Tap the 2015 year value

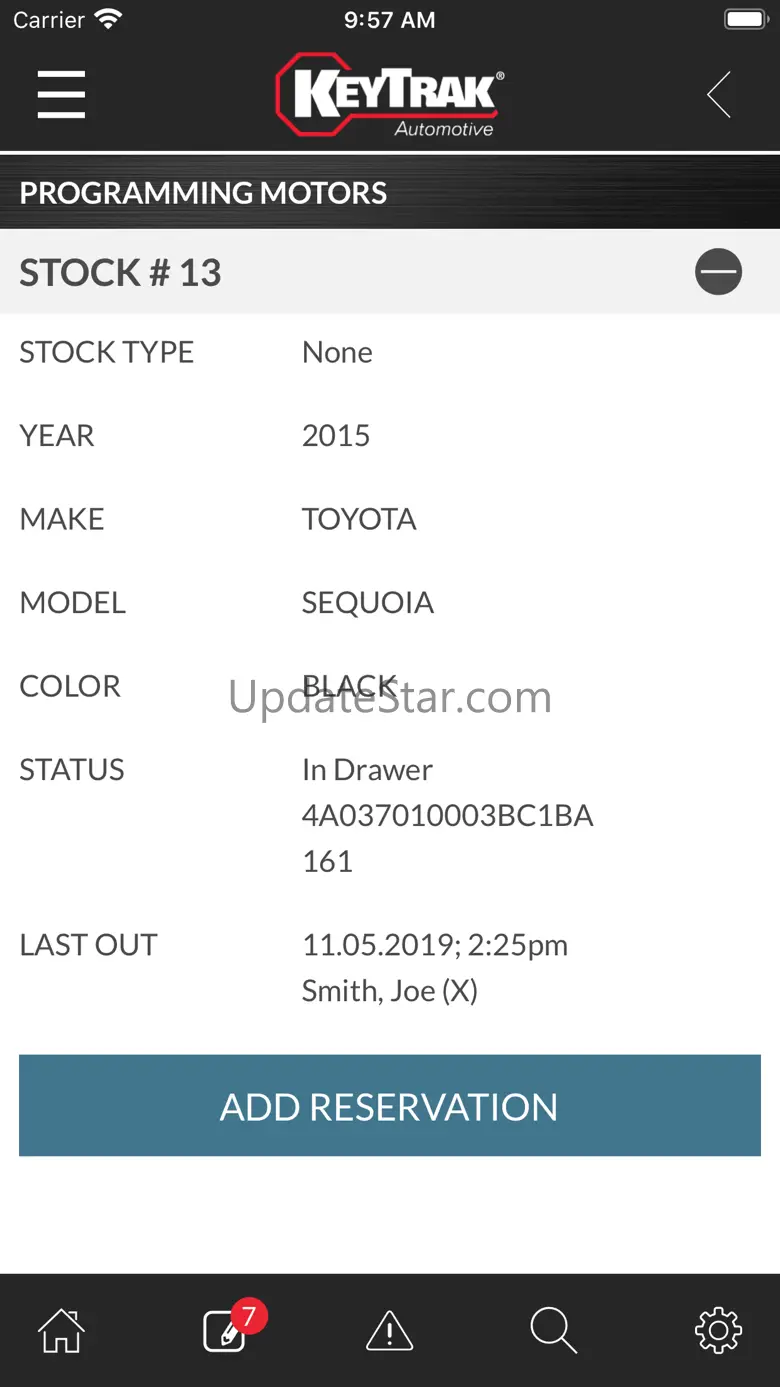[x=336, y=436]
